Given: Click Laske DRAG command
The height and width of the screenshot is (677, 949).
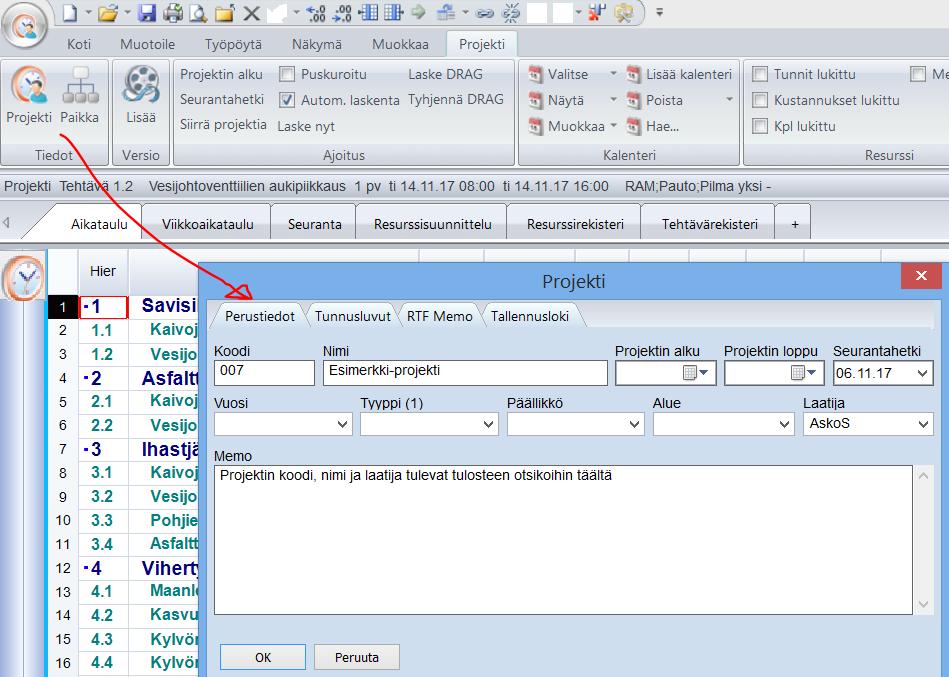Looking at the screenshot, I should click(445, 74).
